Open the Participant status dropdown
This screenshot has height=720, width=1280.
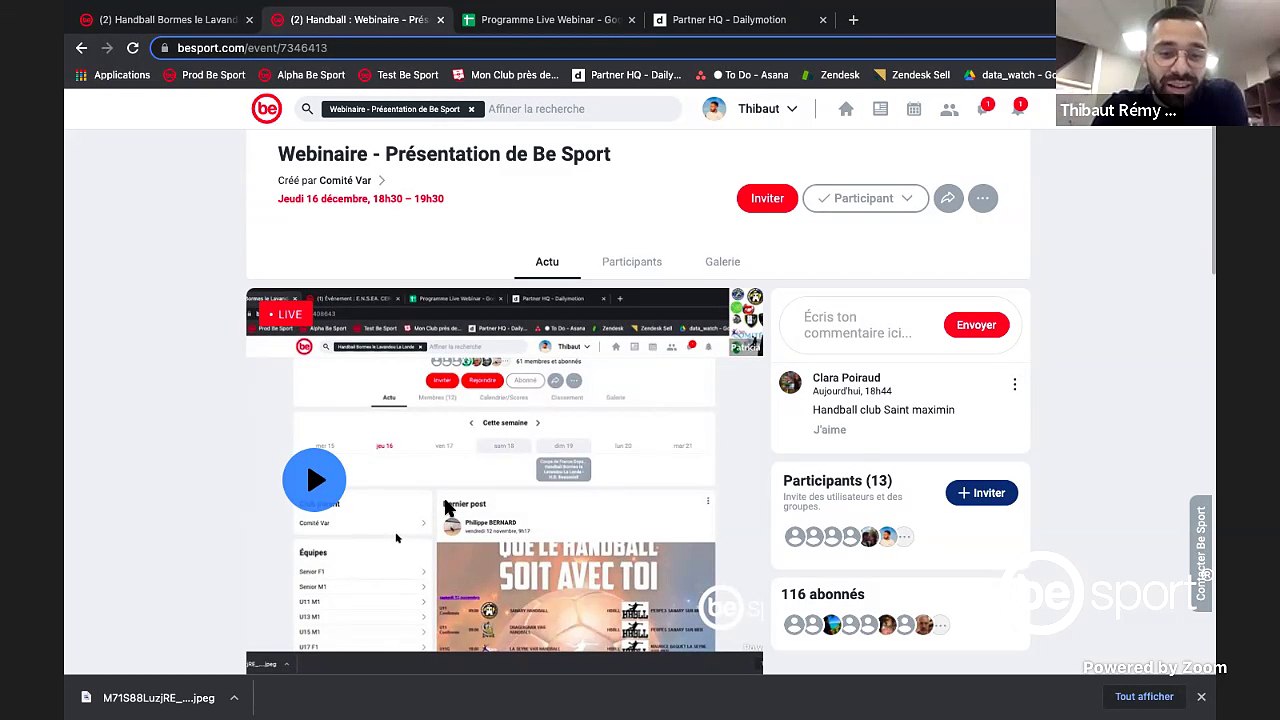click(x=865, y=198)
